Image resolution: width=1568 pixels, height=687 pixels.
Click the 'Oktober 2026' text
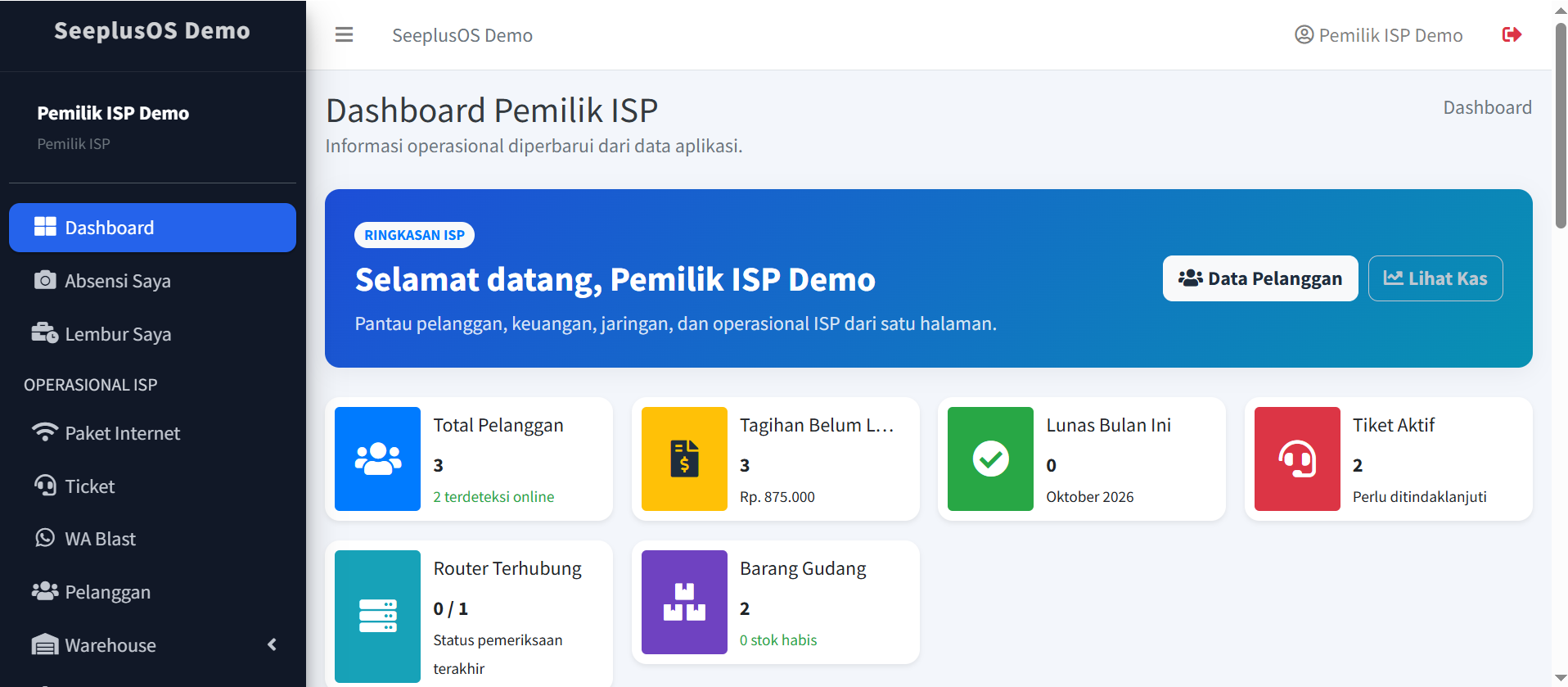(1090, 497)
